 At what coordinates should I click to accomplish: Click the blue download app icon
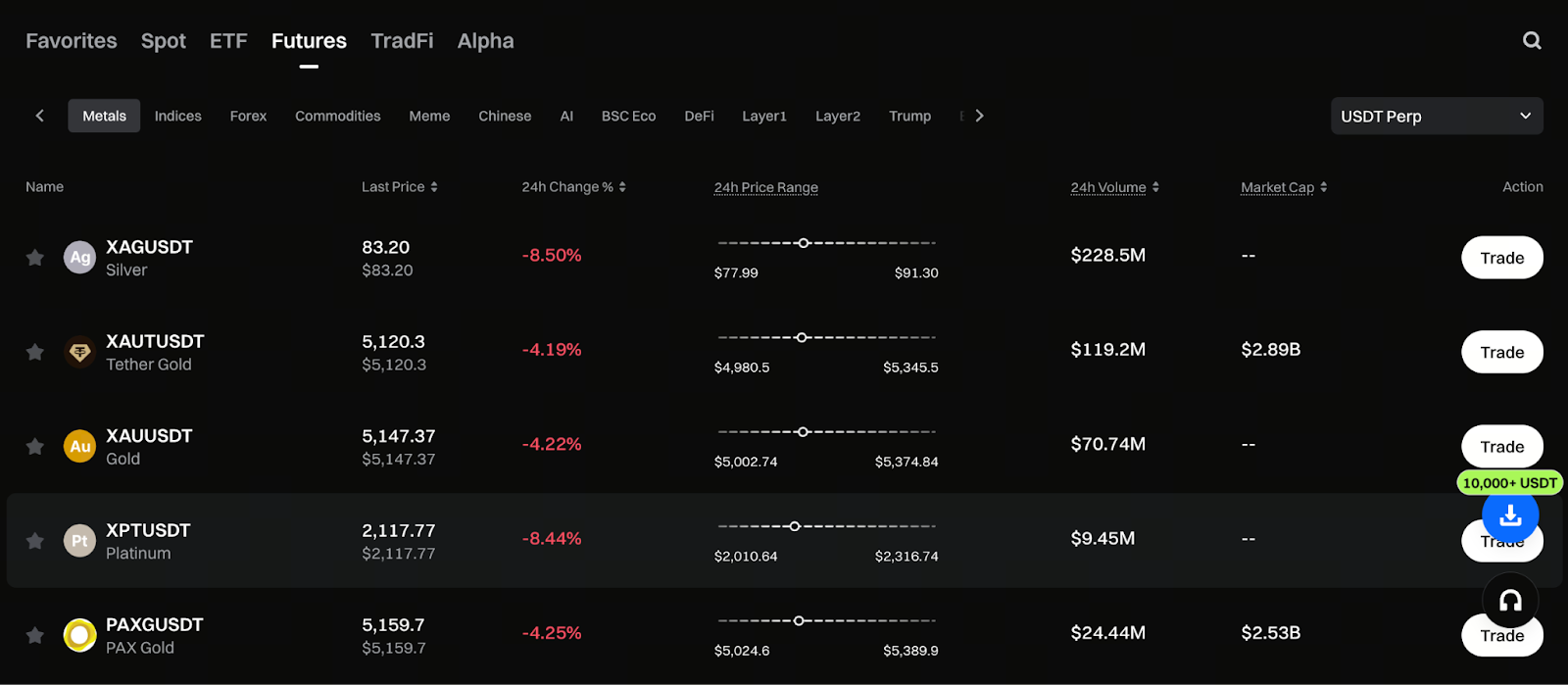[1510, 515]
